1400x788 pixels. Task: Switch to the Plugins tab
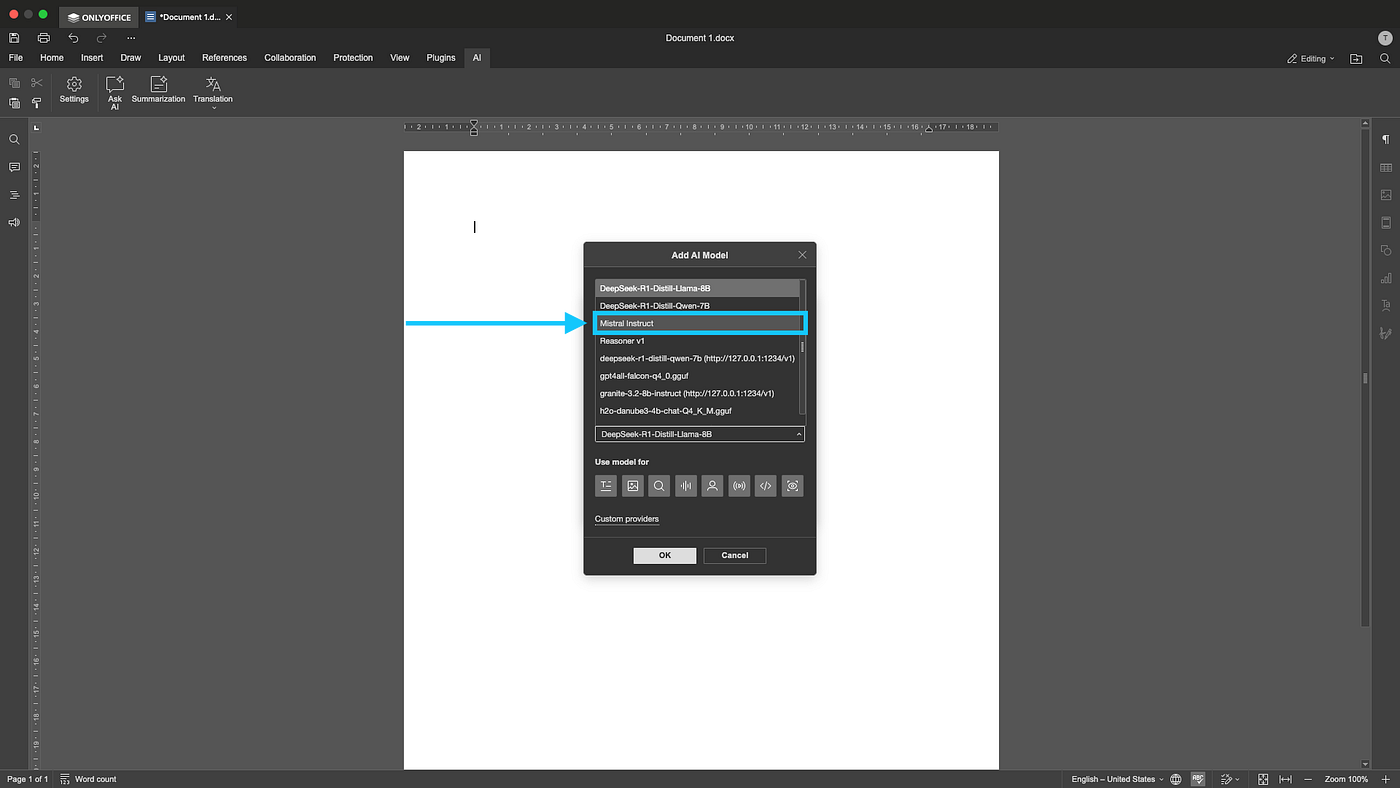[x=441, y=58]
